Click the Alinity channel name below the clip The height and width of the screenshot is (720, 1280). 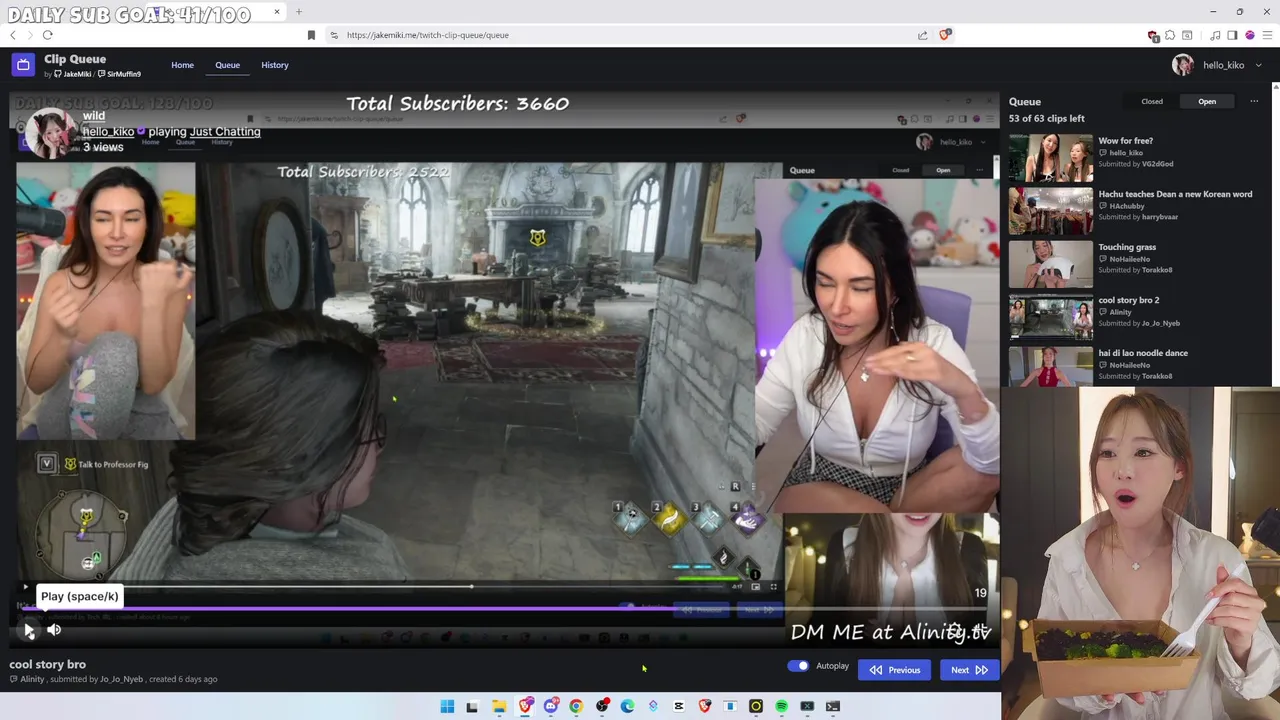(32, 679)
